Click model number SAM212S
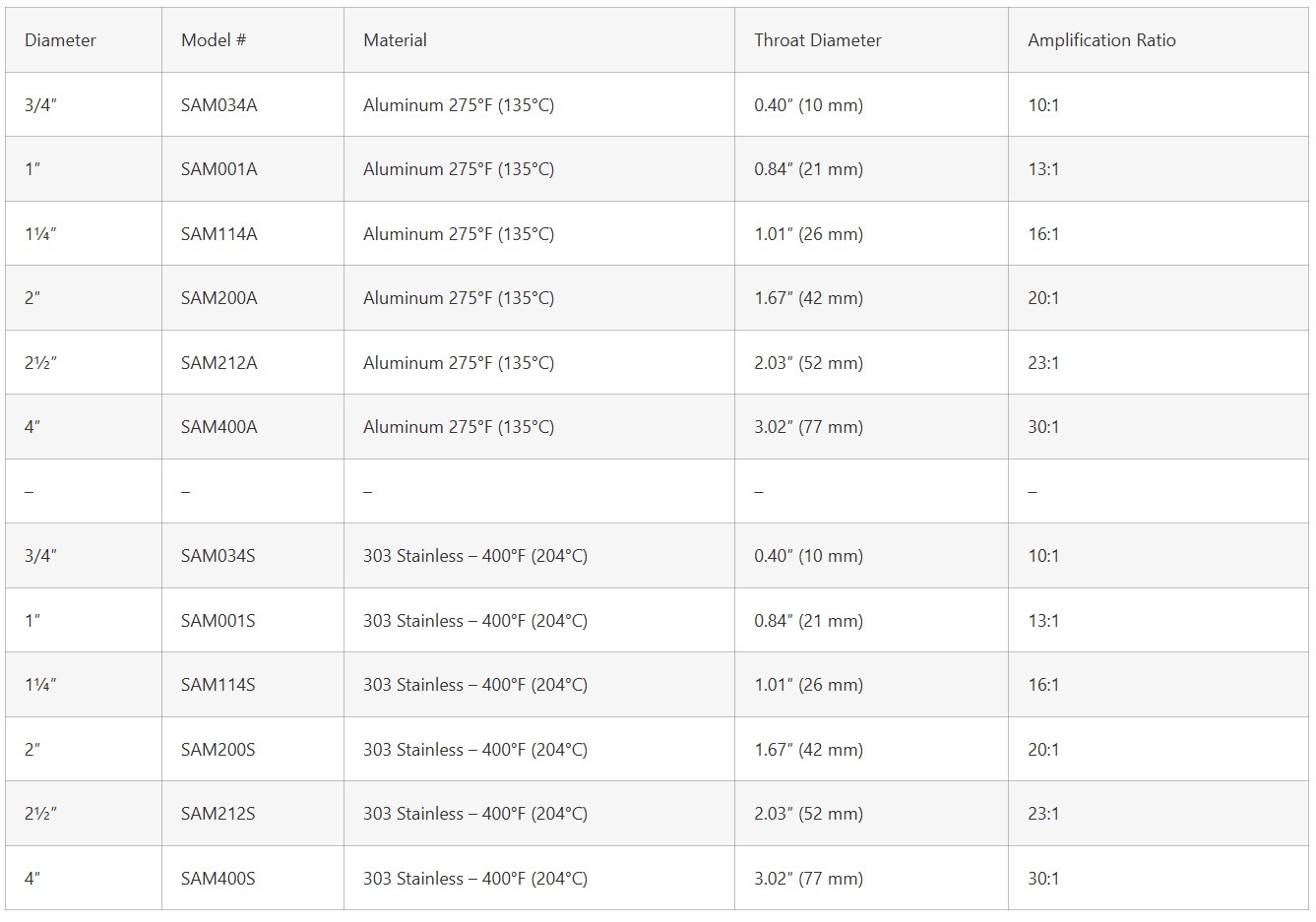 218,814
